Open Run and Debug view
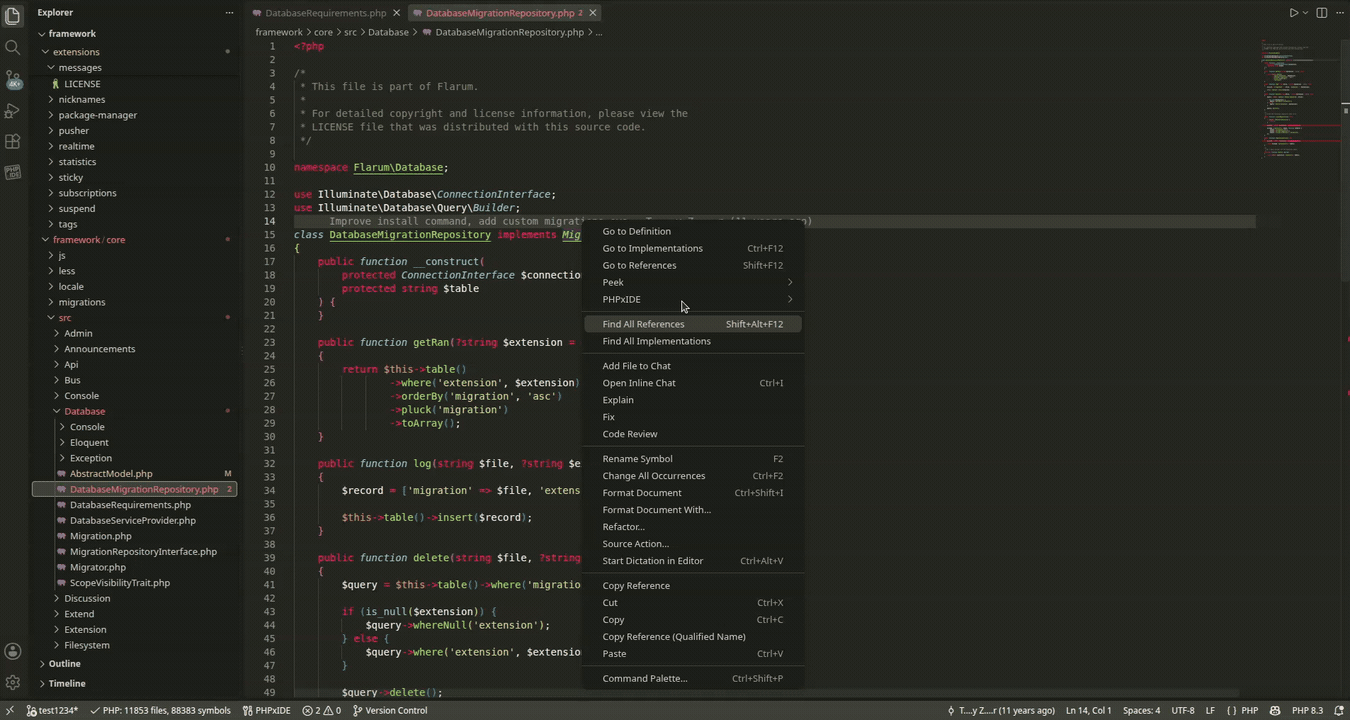 click(13, 110)
